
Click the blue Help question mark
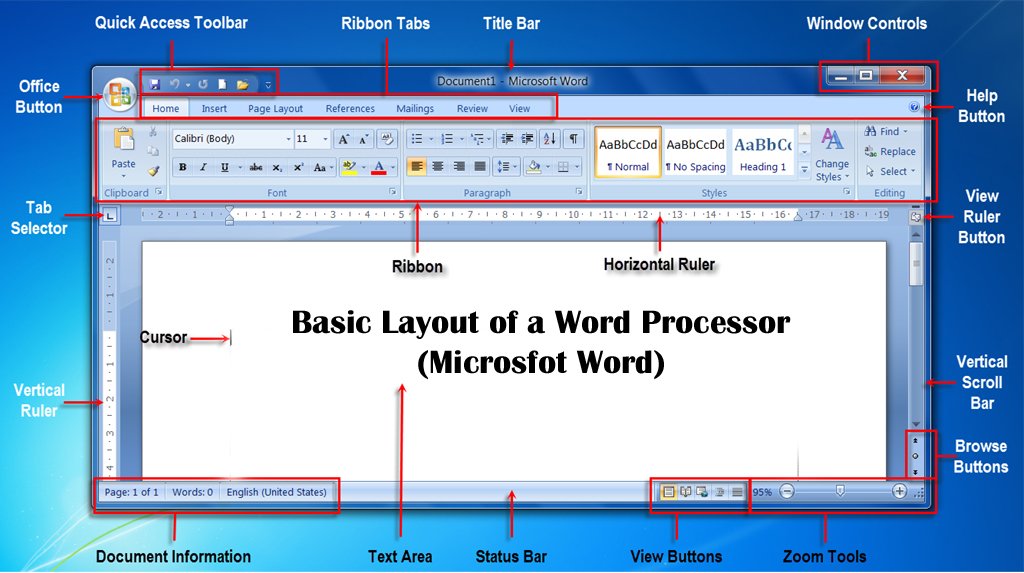(x=914, y=107)
